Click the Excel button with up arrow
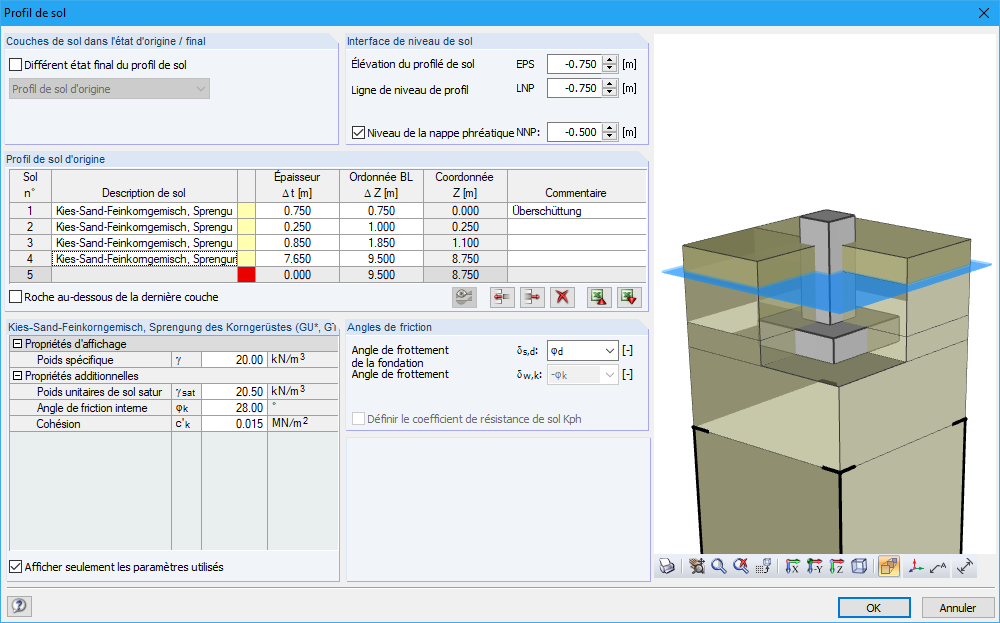Screen dimensions: 1000x623 click(x=599, y=297)
